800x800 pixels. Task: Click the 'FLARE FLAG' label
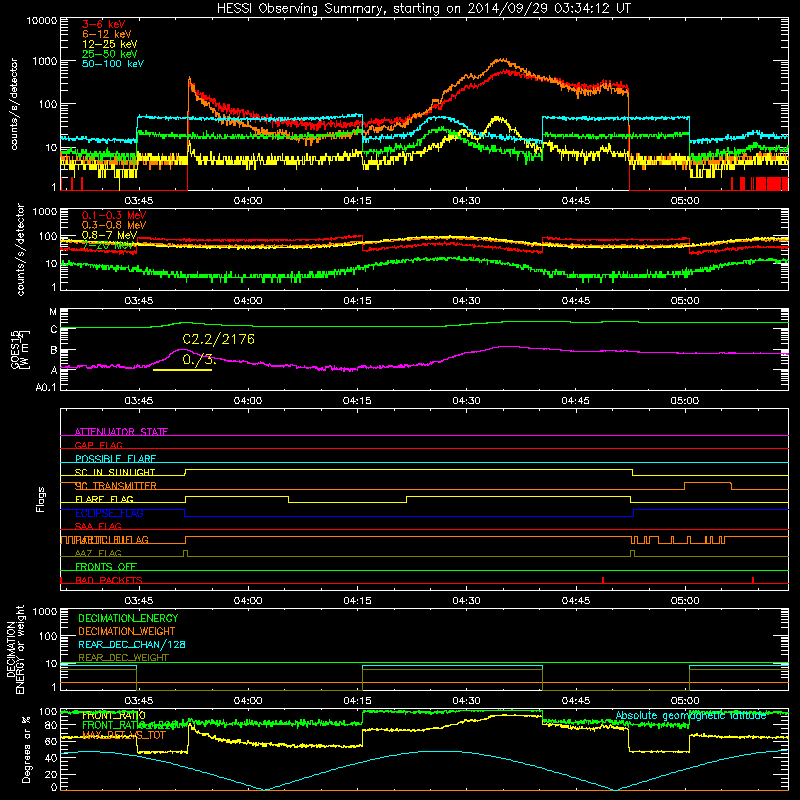point(104,499)
